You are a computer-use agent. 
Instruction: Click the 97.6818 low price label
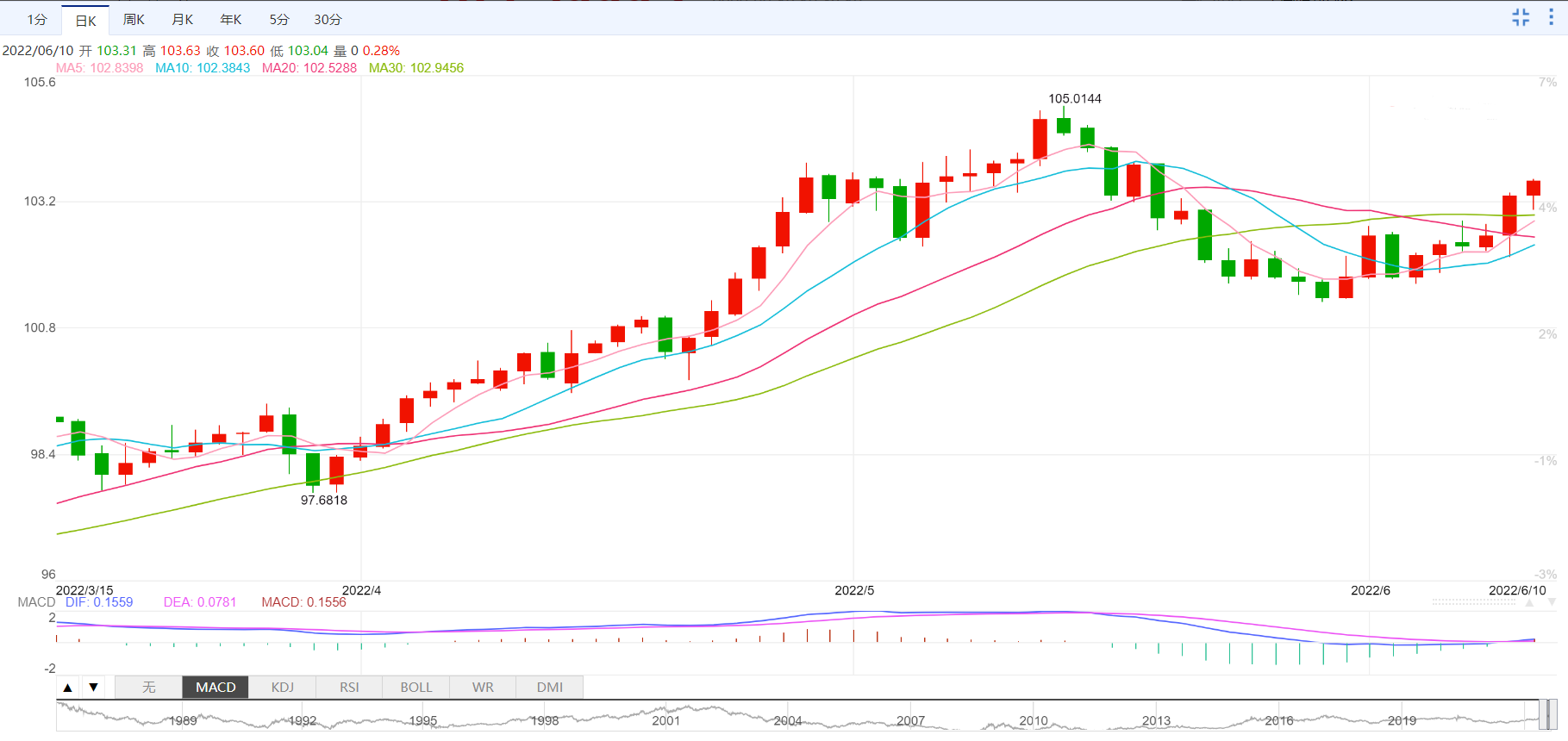324,501
